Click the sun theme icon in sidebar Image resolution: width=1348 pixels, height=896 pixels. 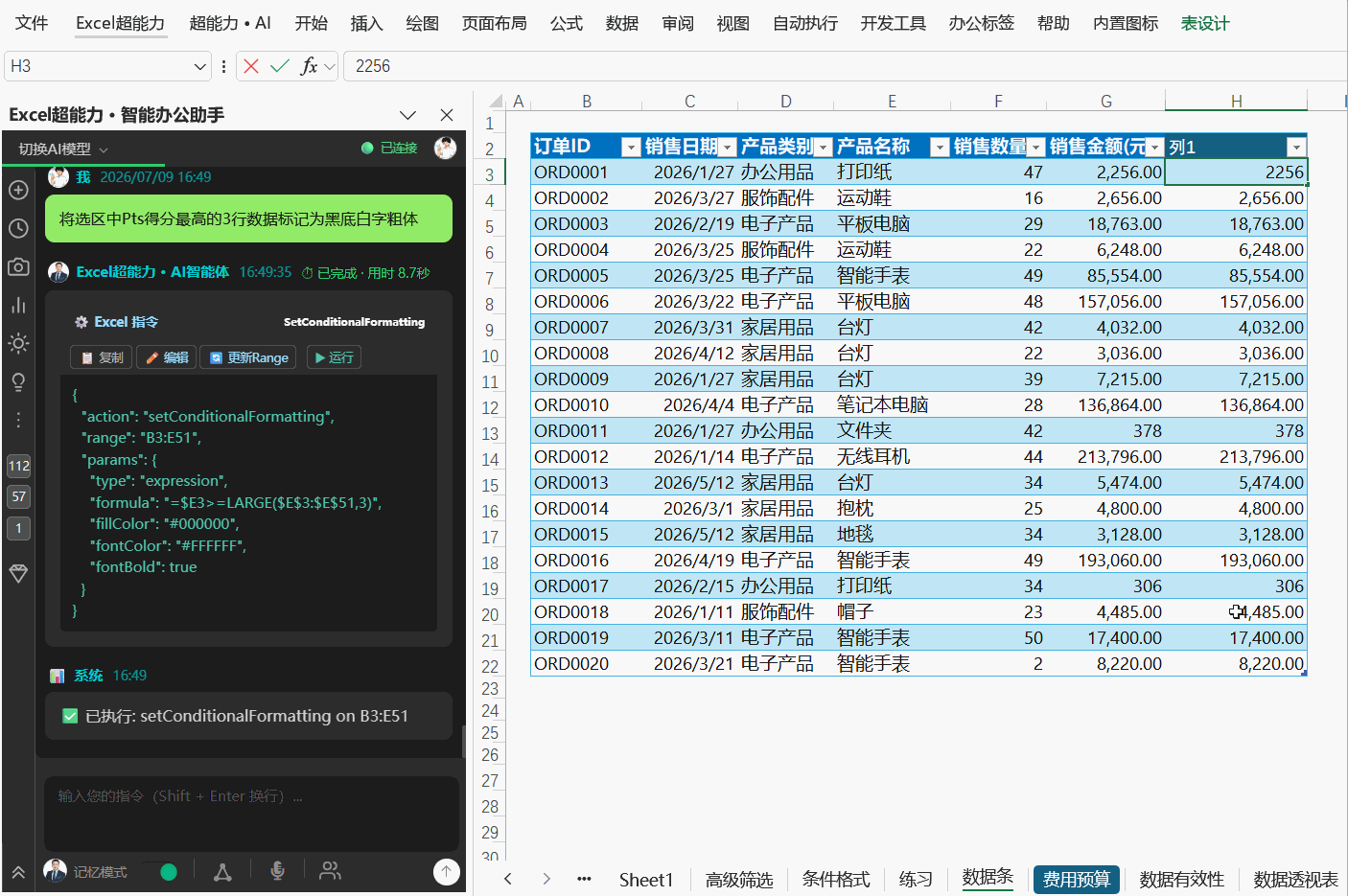point(18,343)
